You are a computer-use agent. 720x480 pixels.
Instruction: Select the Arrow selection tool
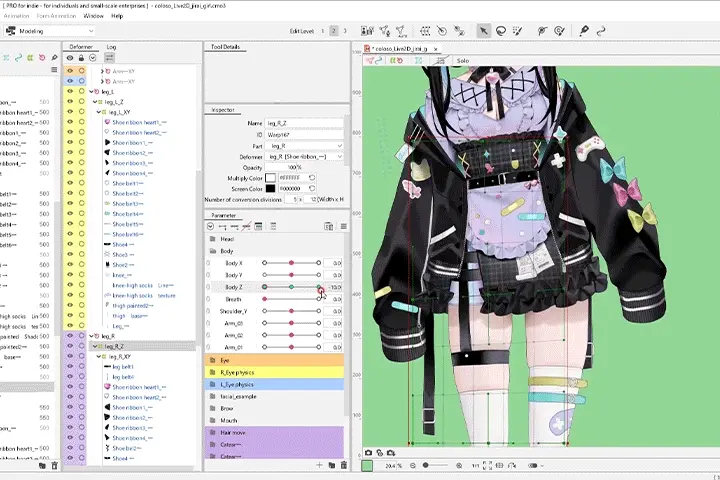[483, 31]
